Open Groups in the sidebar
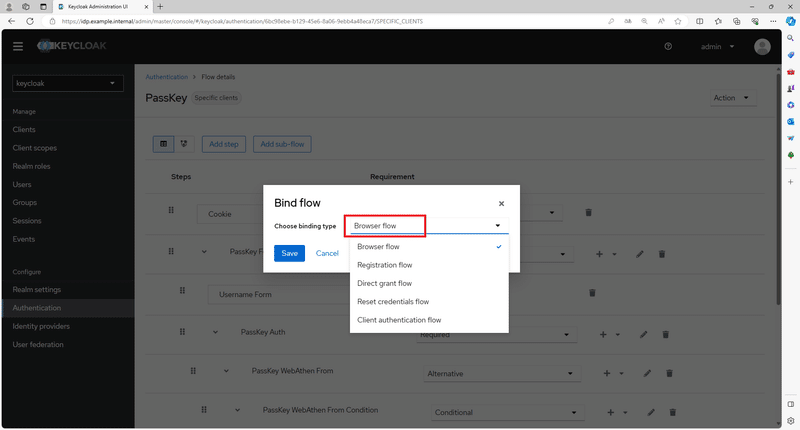The height and width of the screenshot is (430, 800). pos(24,203)
